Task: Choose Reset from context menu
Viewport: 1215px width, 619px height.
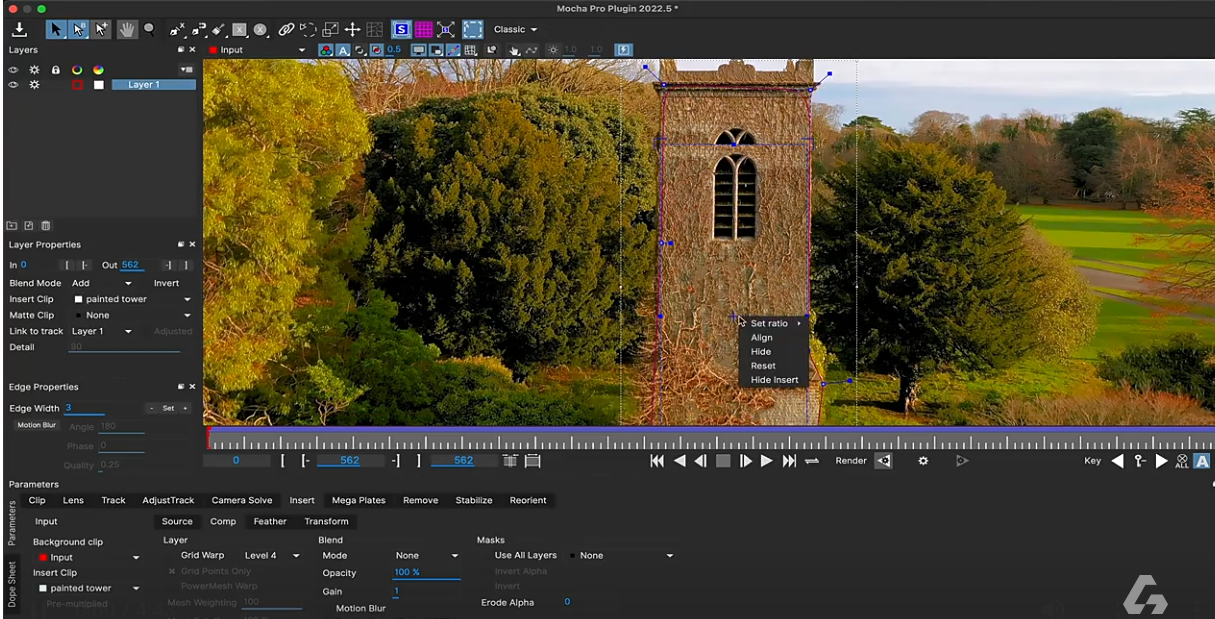Action: (x=763, y=366)
